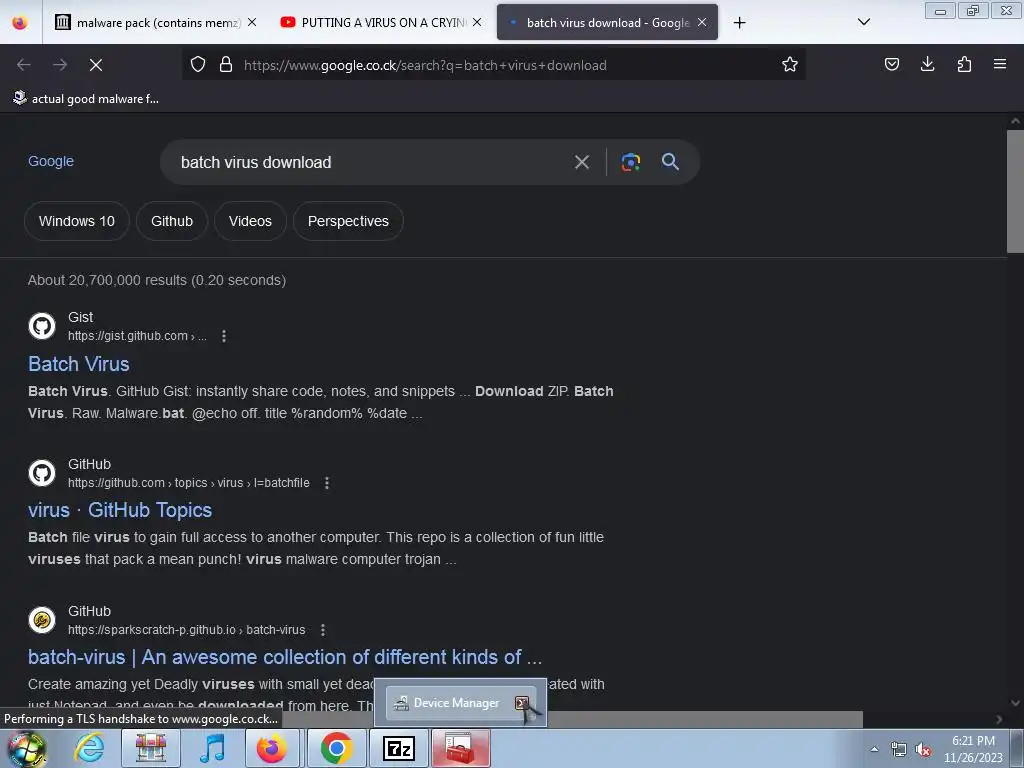
Task: Open the muted volume tray icon
Action: coord(923,750)
